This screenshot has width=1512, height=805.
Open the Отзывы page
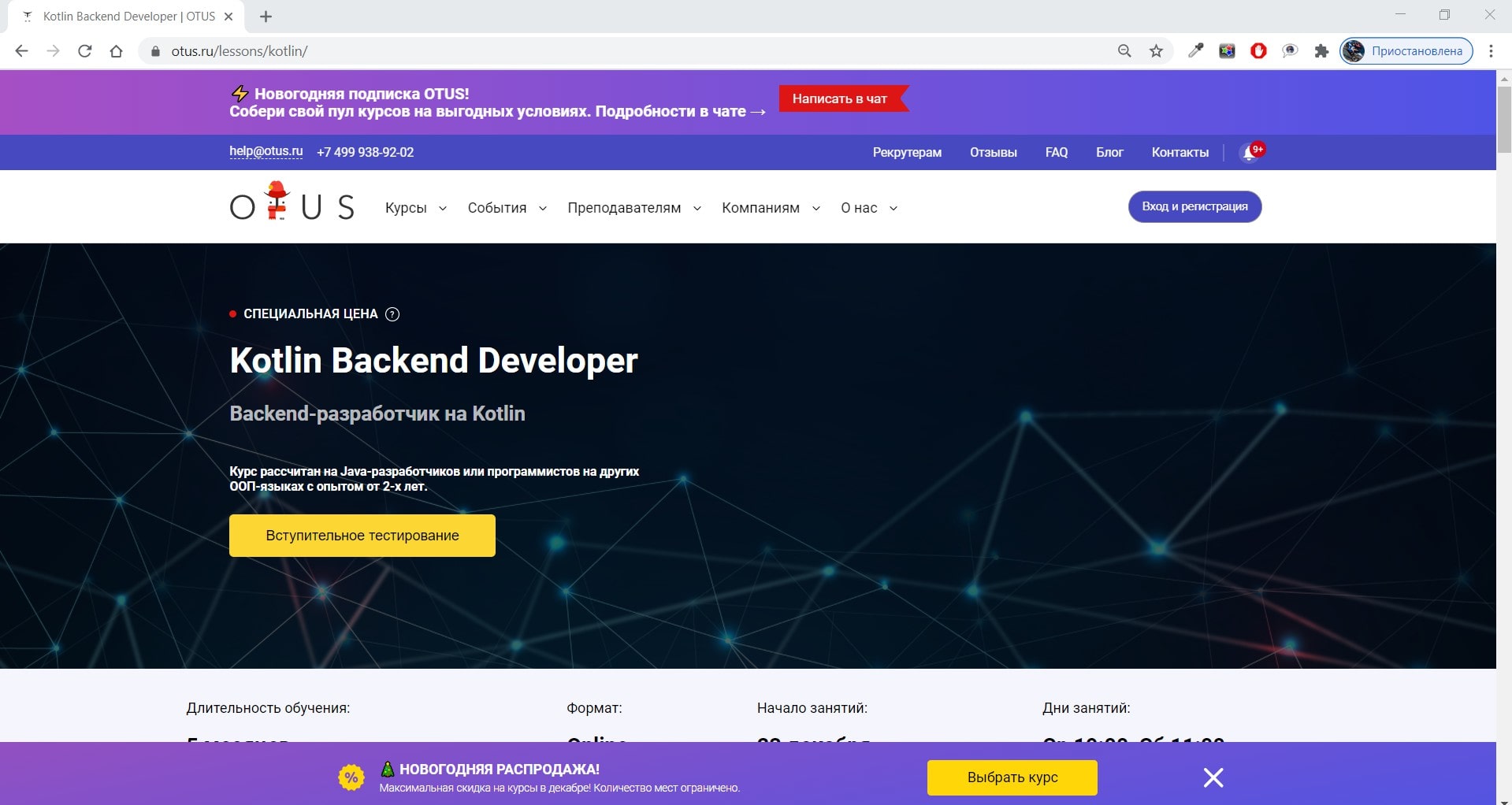pyautogui.click(x=993, y=152)
